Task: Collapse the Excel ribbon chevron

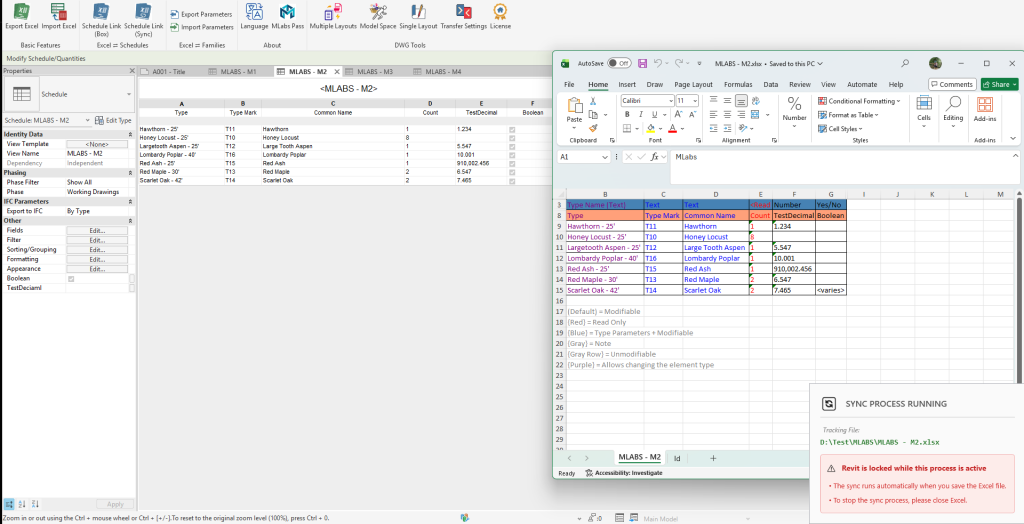Action: tap(1012, 139)
